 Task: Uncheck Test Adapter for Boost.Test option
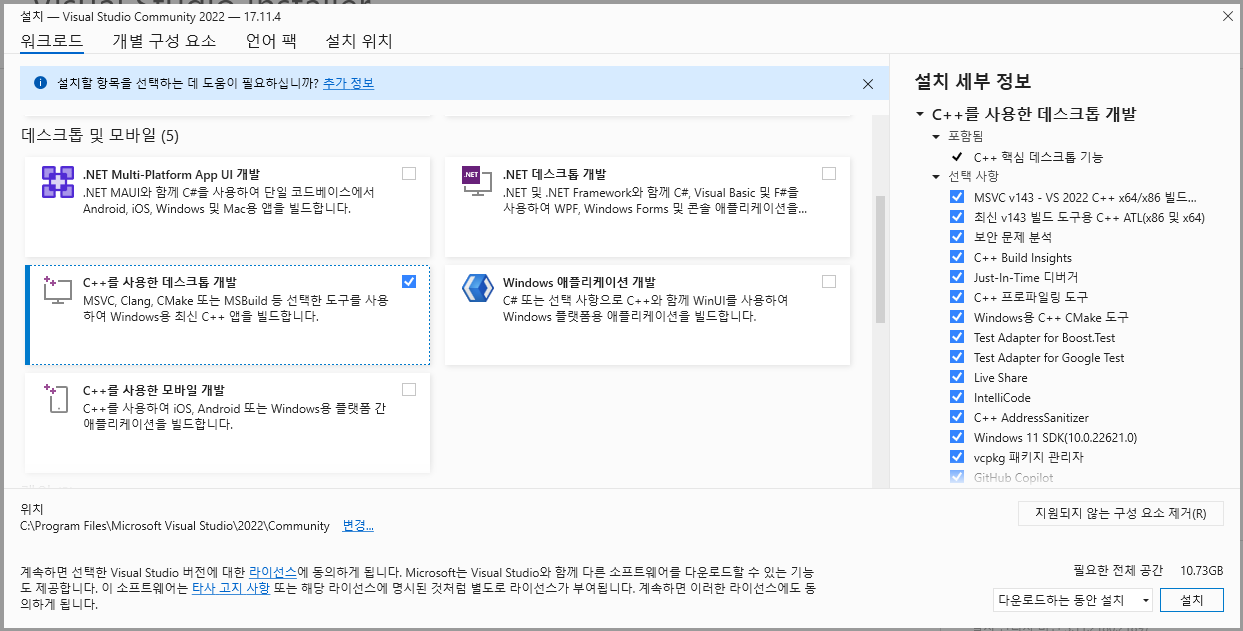pos(957,337)
